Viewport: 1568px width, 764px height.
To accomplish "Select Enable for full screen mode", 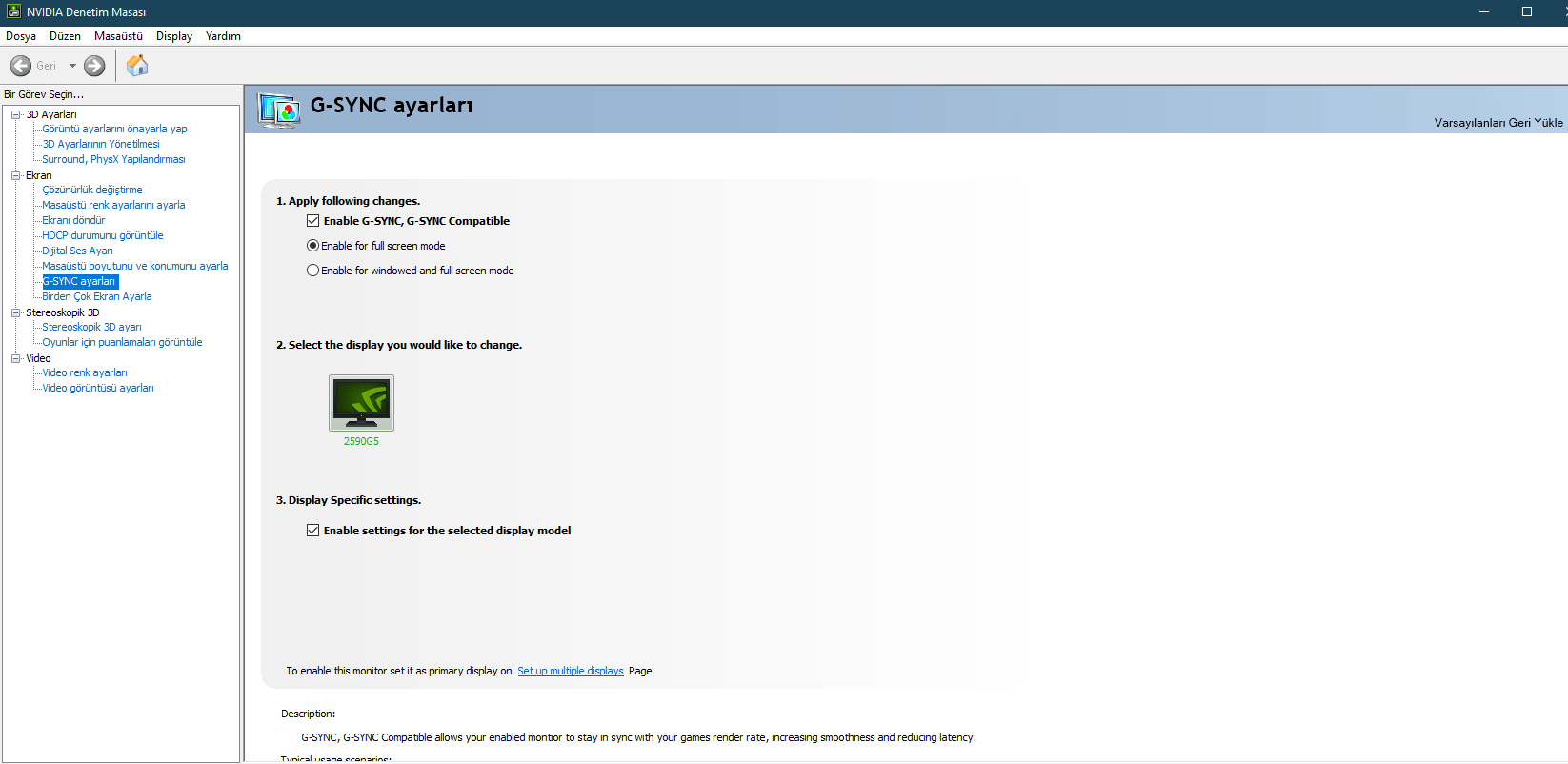I will (x=312, y=246).
